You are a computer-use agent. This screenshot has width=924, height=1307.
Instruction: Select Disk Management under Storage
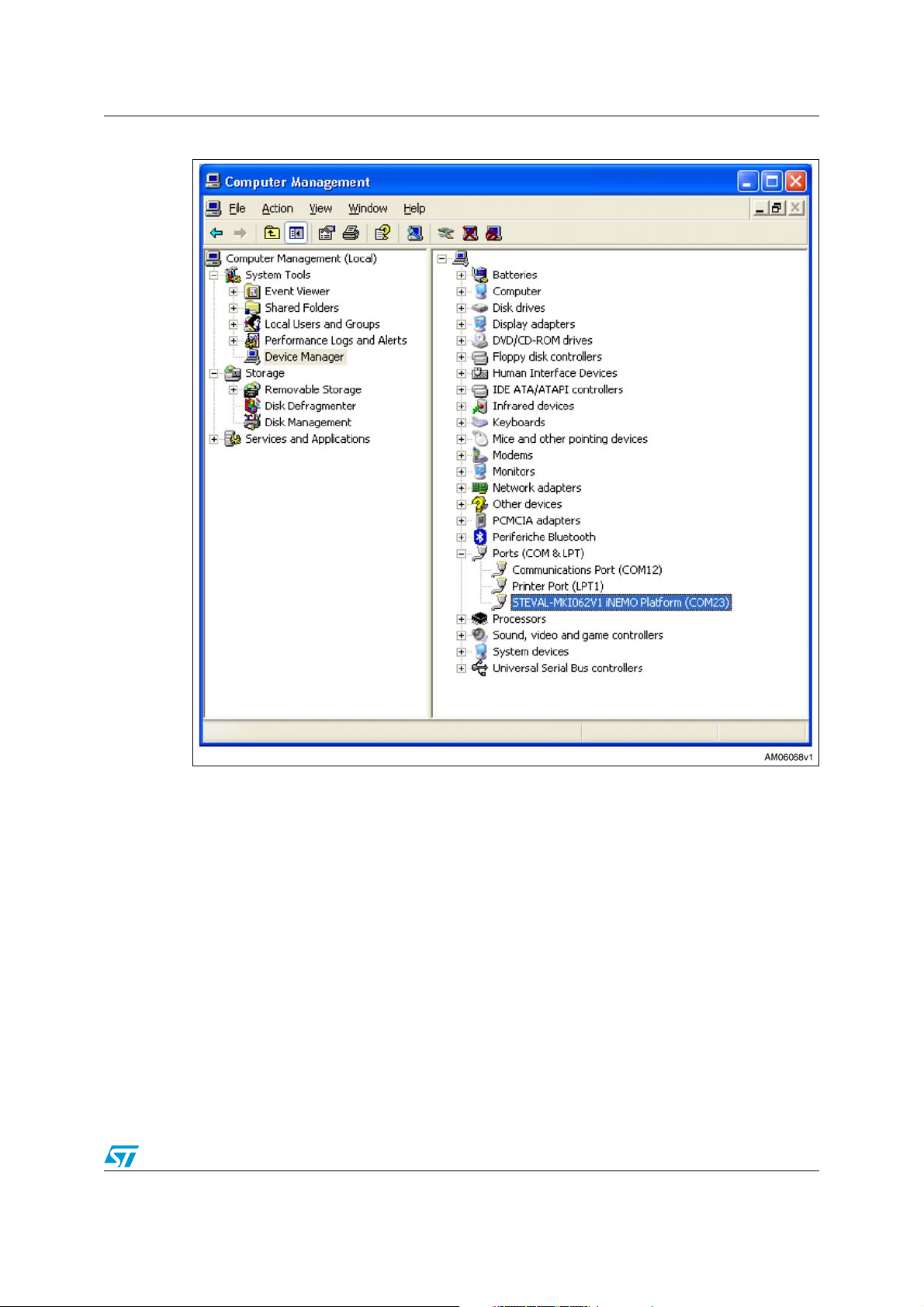(x=308, y=422)
